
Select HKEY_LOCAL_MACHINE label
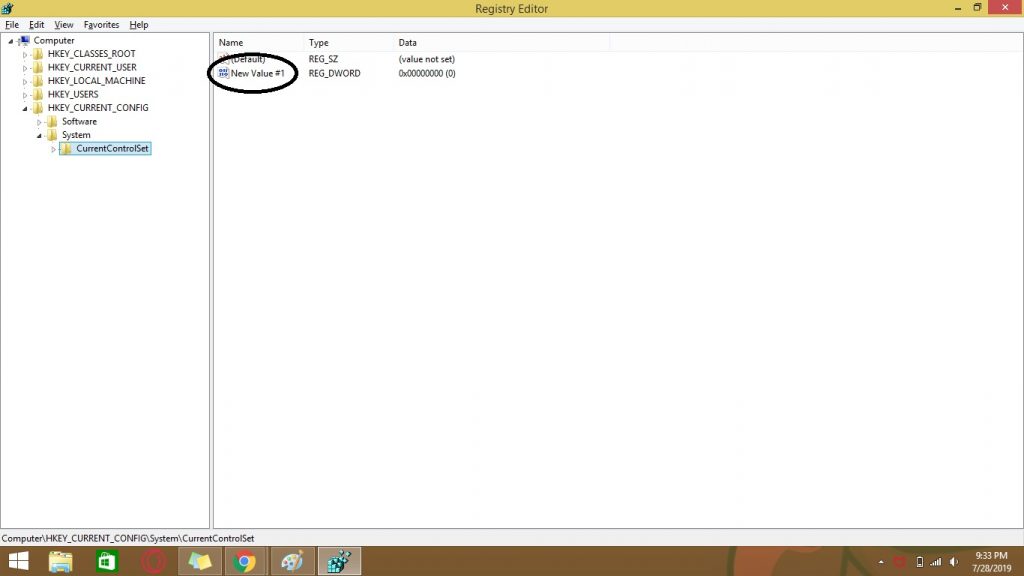97,81
